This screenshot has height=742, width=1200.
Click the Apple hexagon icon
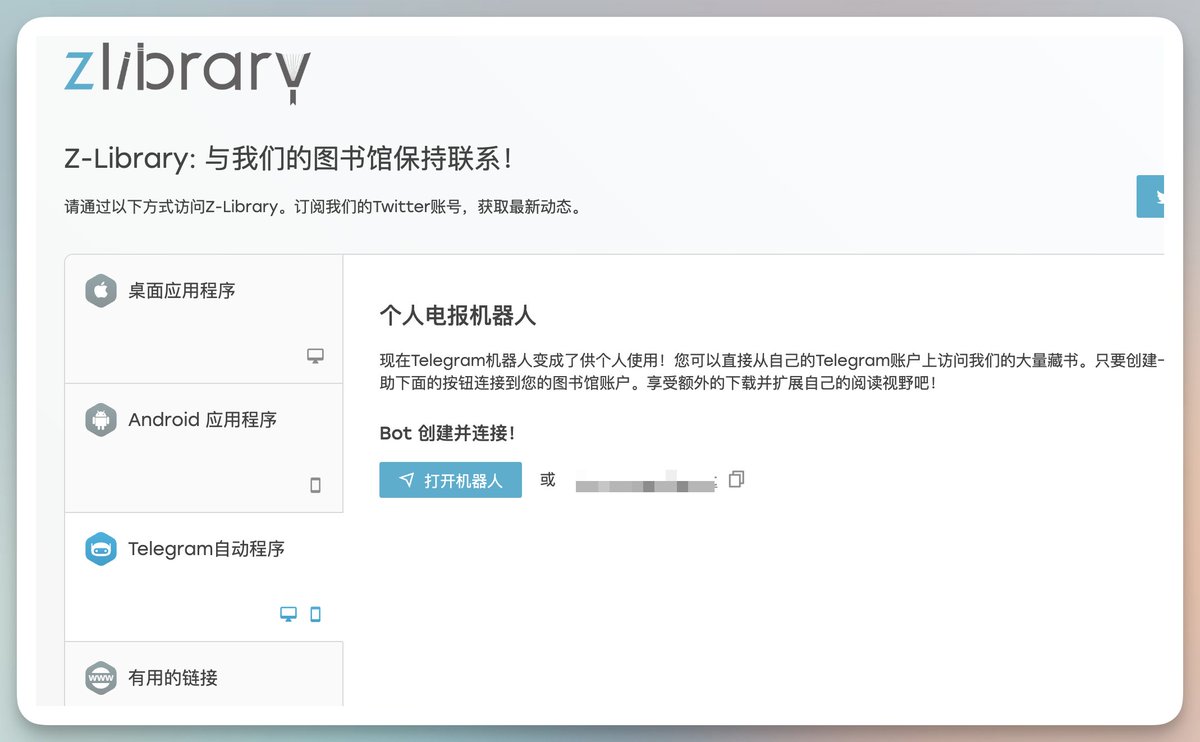click(x=101, y=291)
